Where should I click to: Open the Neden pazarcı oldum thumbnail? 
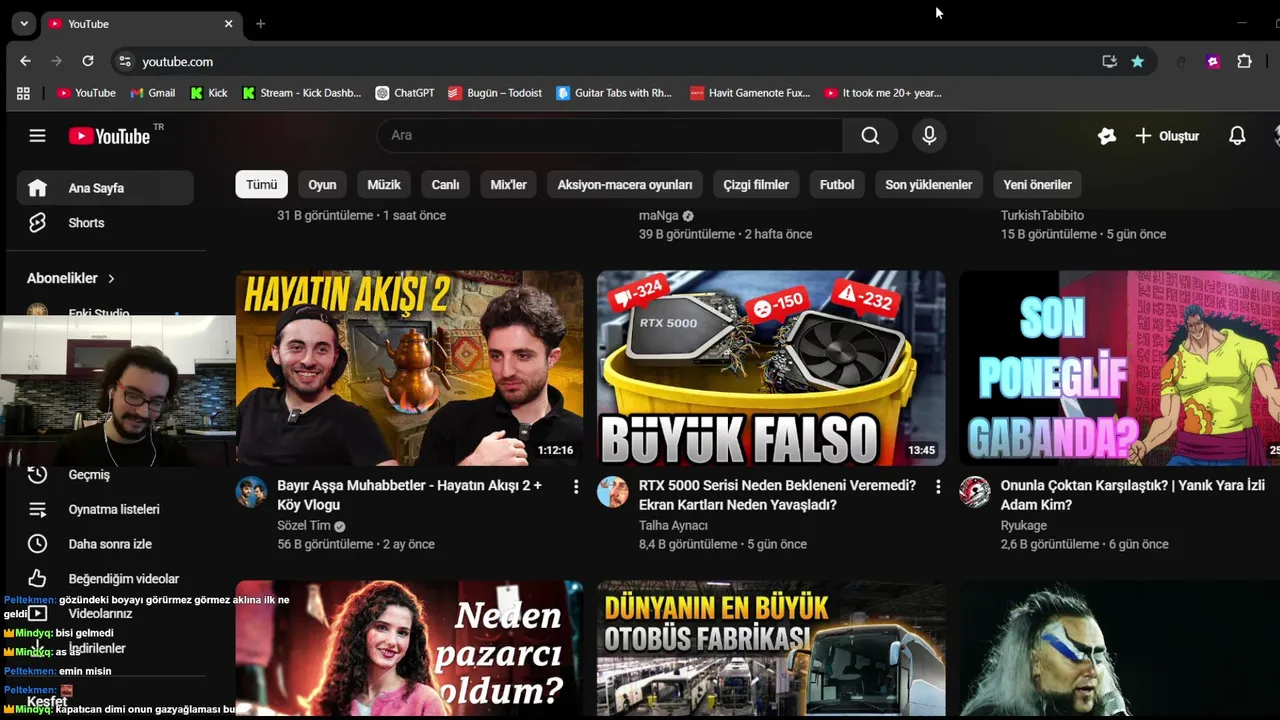coord(409,648)
